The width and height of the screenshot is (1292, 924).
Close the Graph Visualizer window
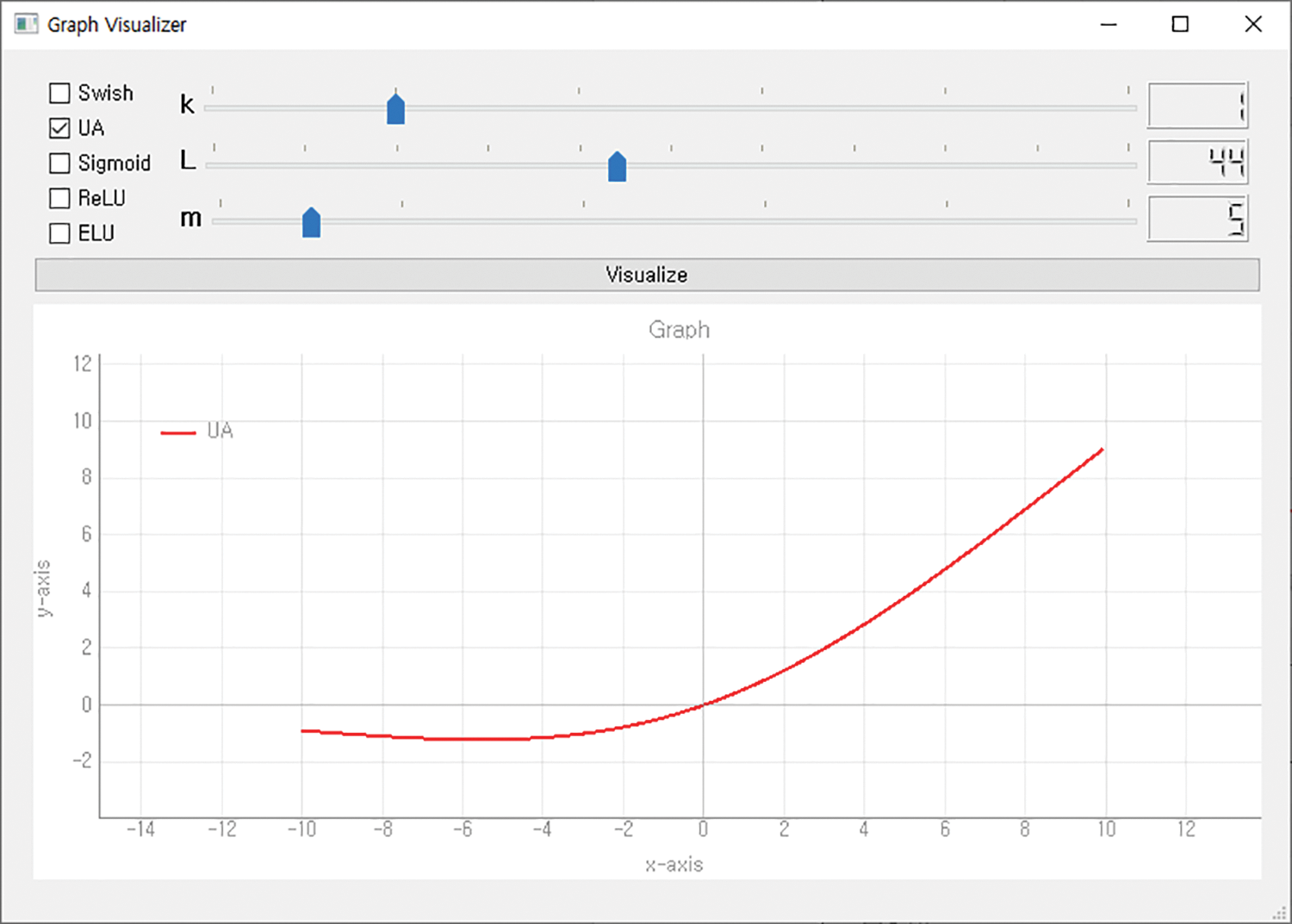pos(1253,25)
